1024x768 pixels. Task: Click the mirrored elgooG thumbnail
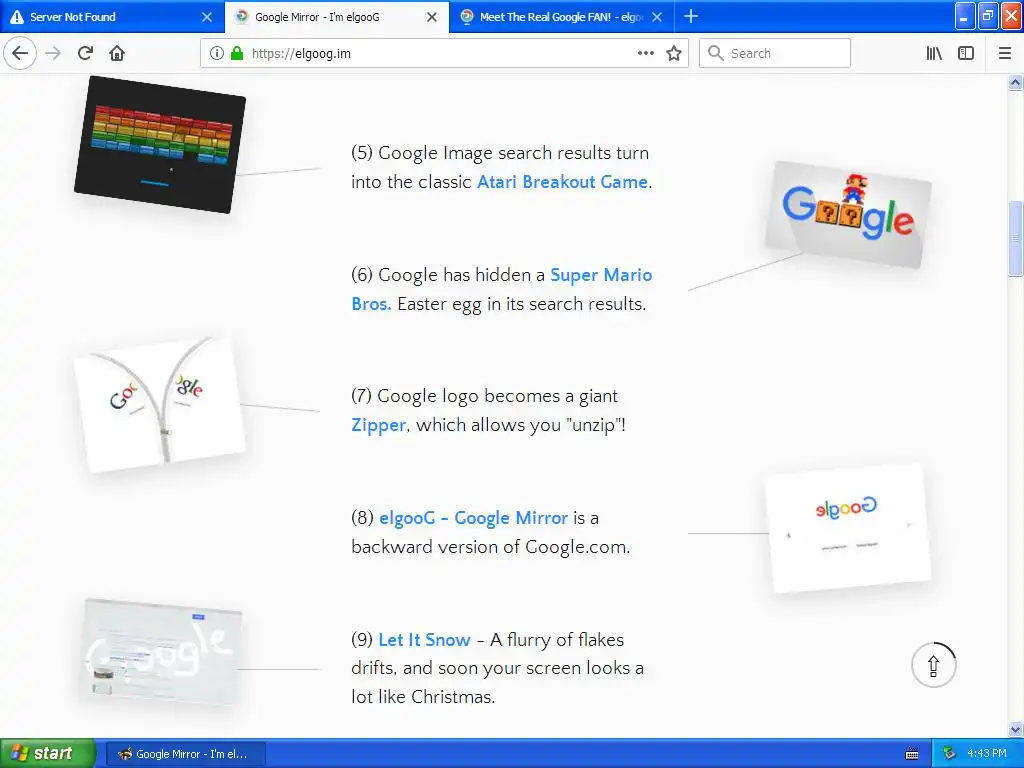(848, 528)
